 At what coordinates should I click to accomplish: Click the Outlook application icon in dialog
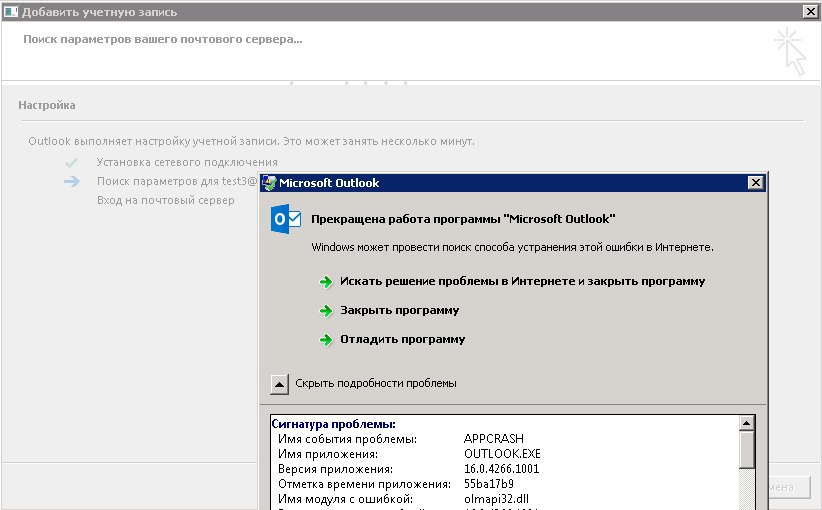point(286,219)
